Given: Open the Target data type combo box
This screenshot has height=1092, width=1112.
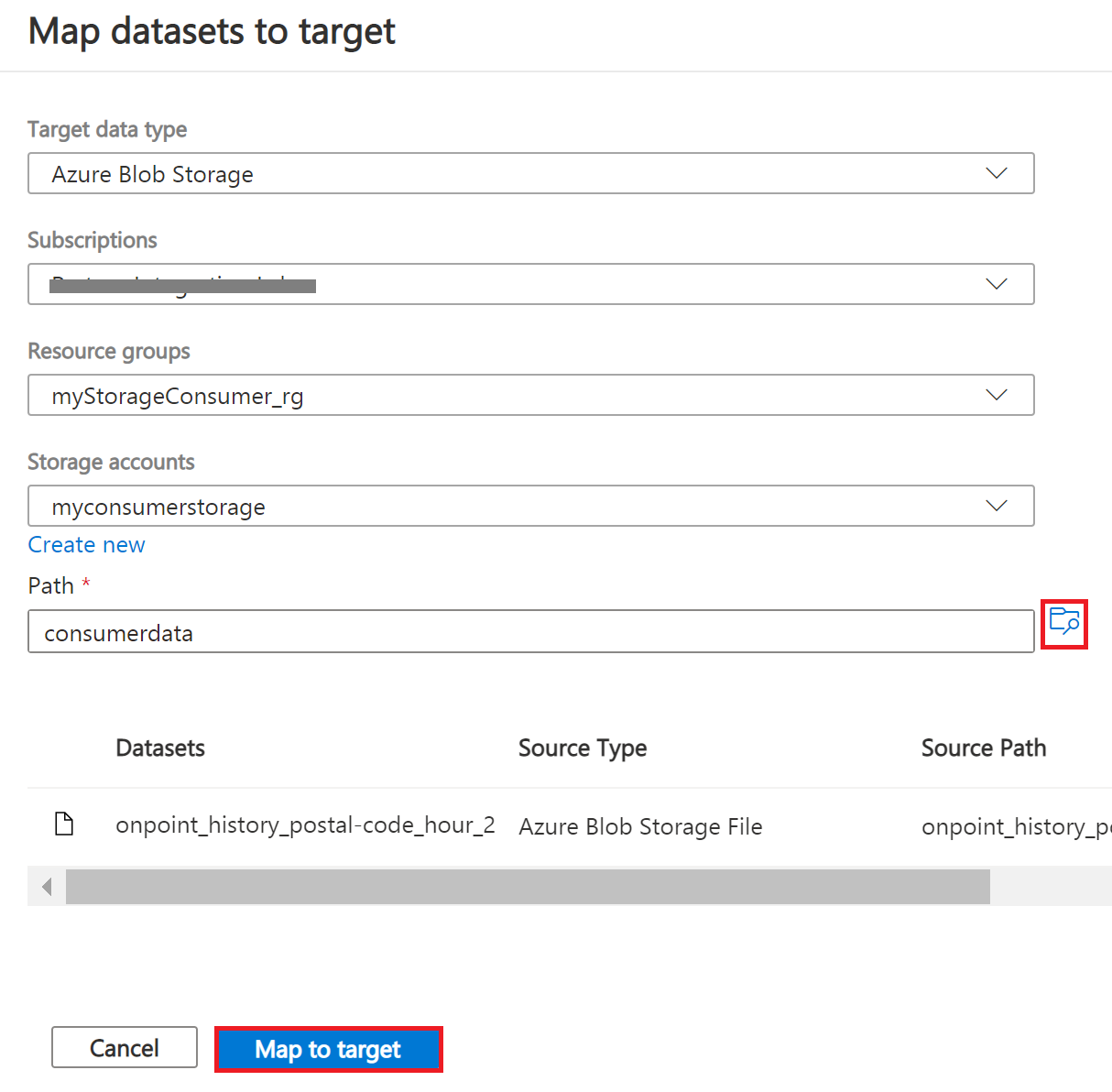Looking at the screenshot, I should coord(531,173).
